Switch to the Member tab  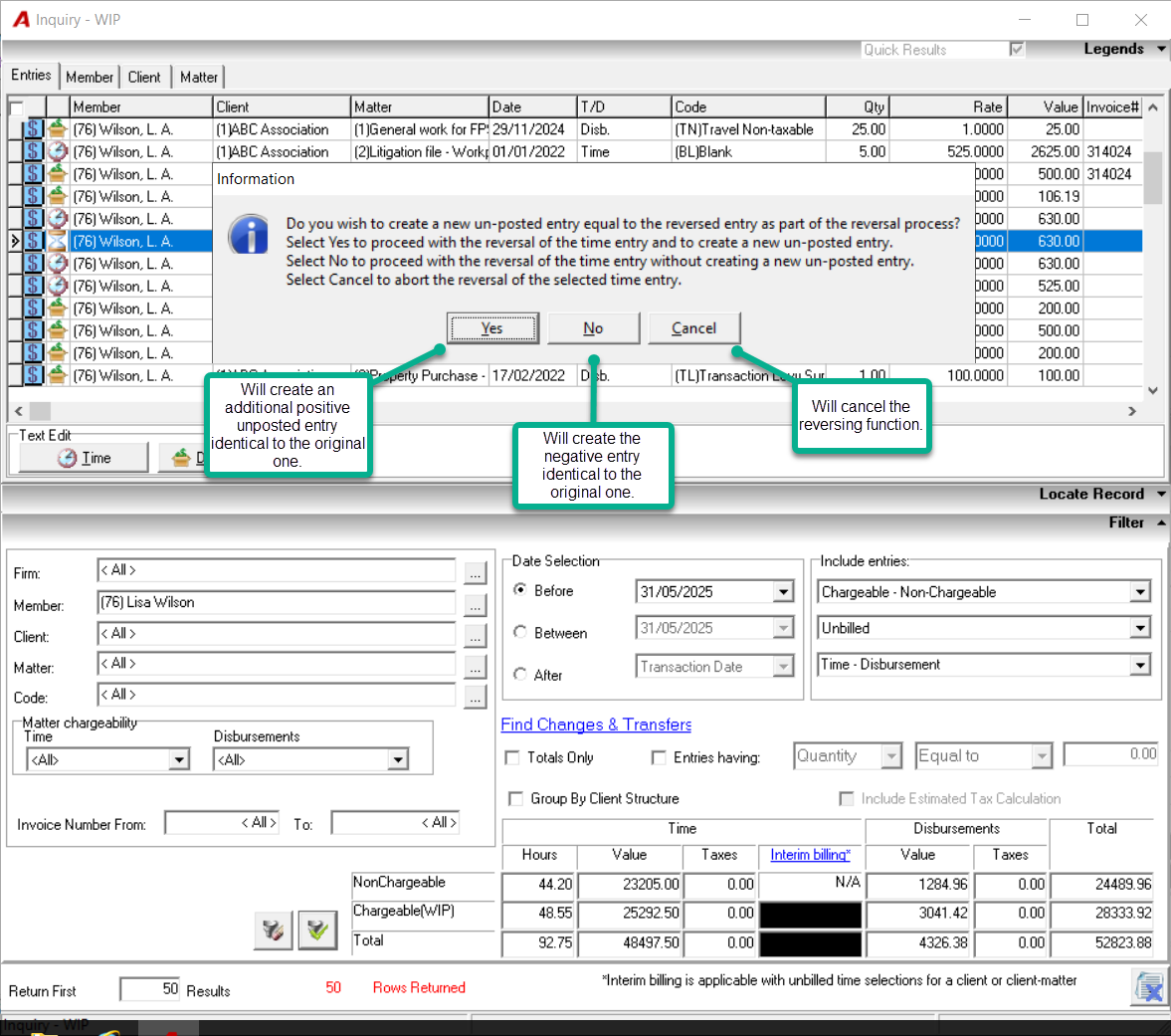pos(89,77)
